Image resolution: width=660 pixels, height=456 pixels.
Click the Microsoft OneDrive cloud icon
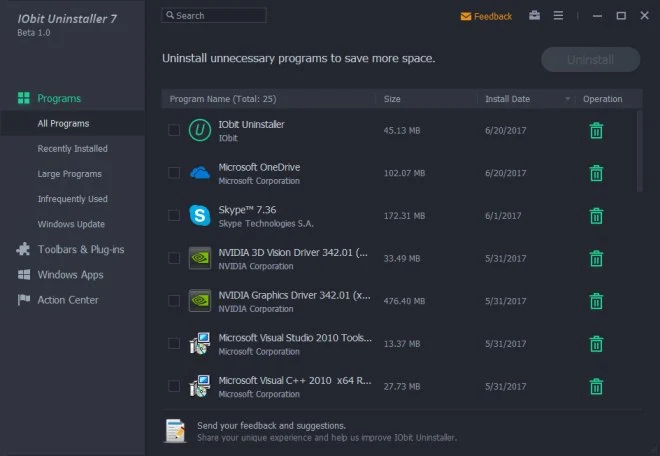[200, 173]
